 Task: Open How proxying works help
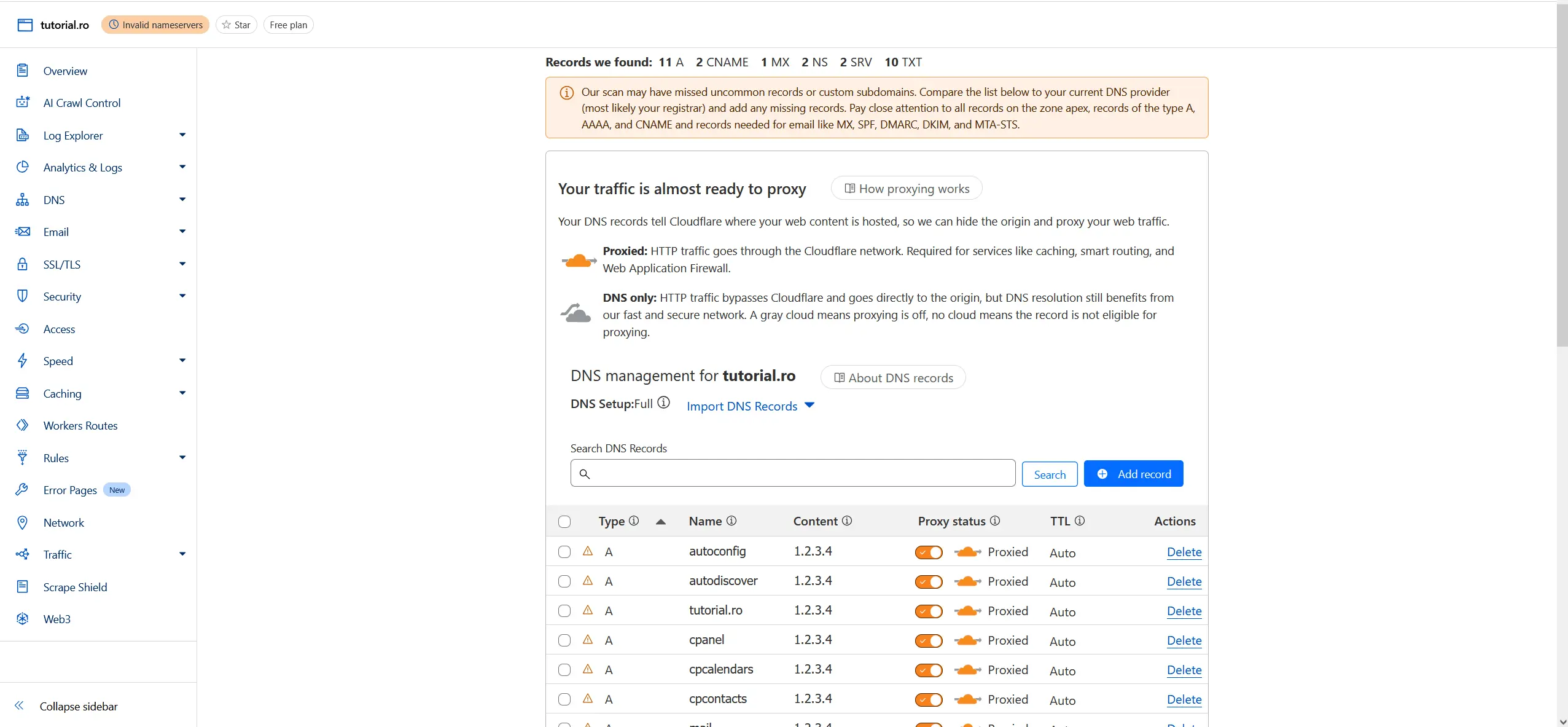click(907, 188)
